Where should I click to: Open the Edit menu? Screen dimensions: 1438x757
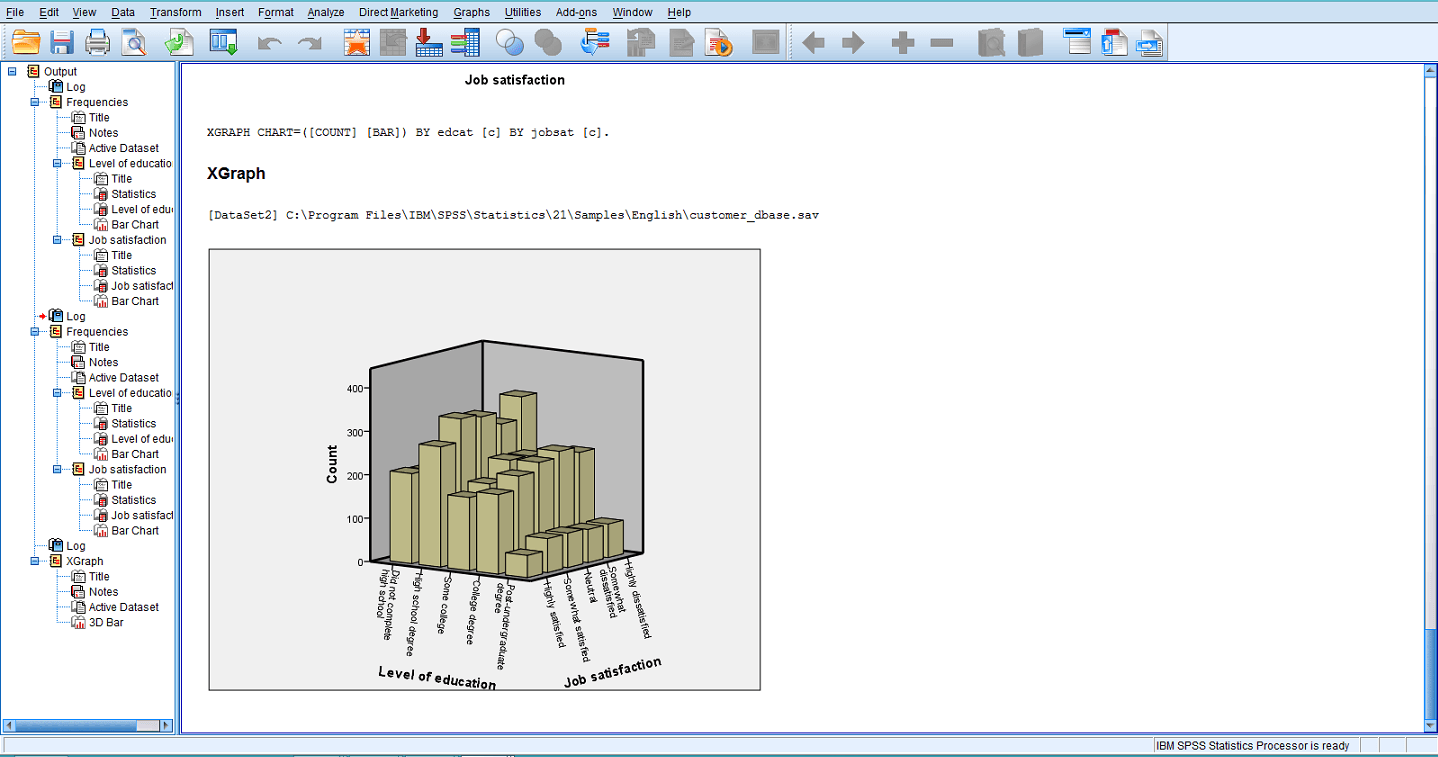(49, 12)
